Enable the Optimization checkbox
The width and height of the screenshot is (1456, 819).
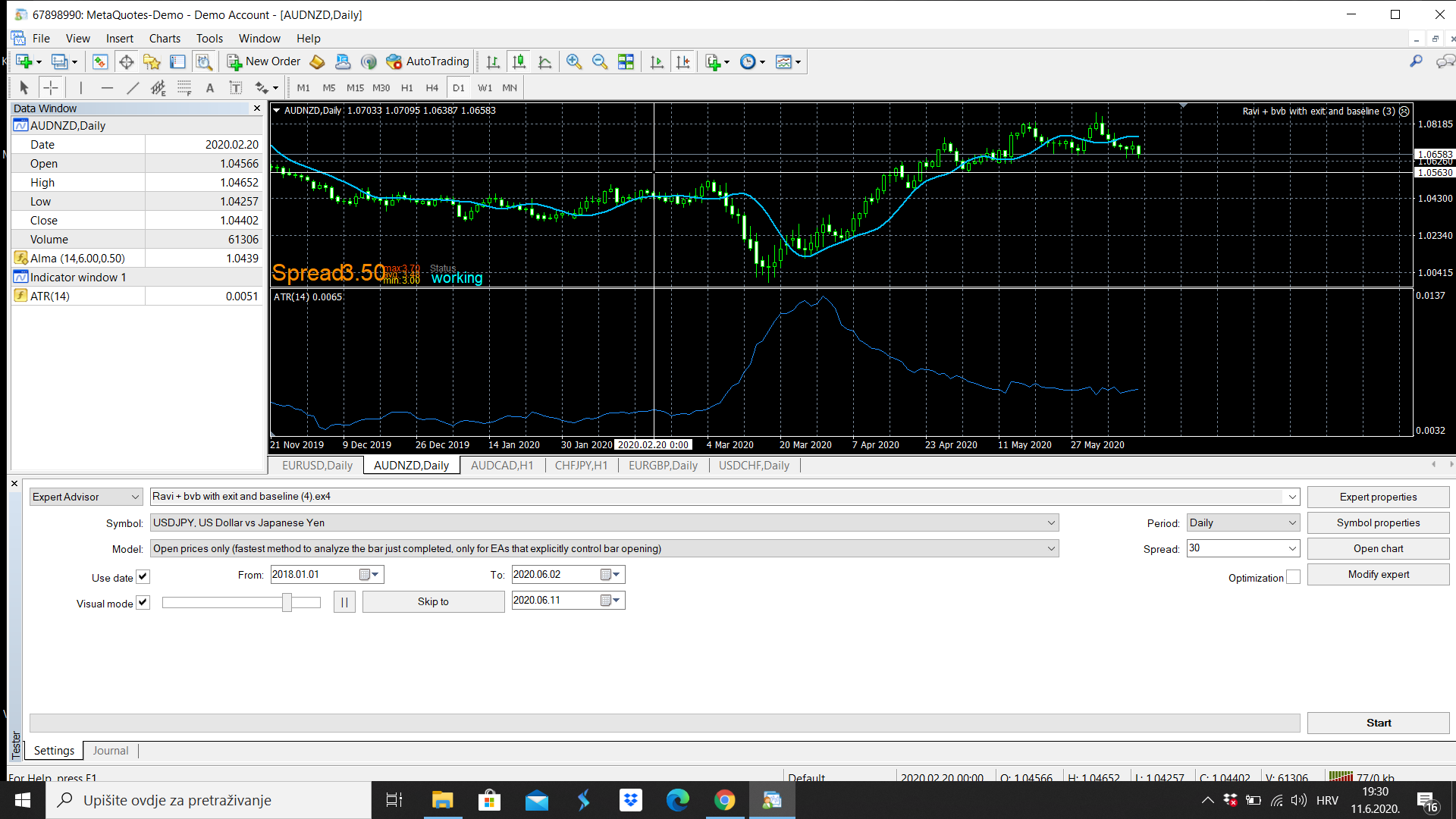pyautogui.click(x=1293, y=577)
